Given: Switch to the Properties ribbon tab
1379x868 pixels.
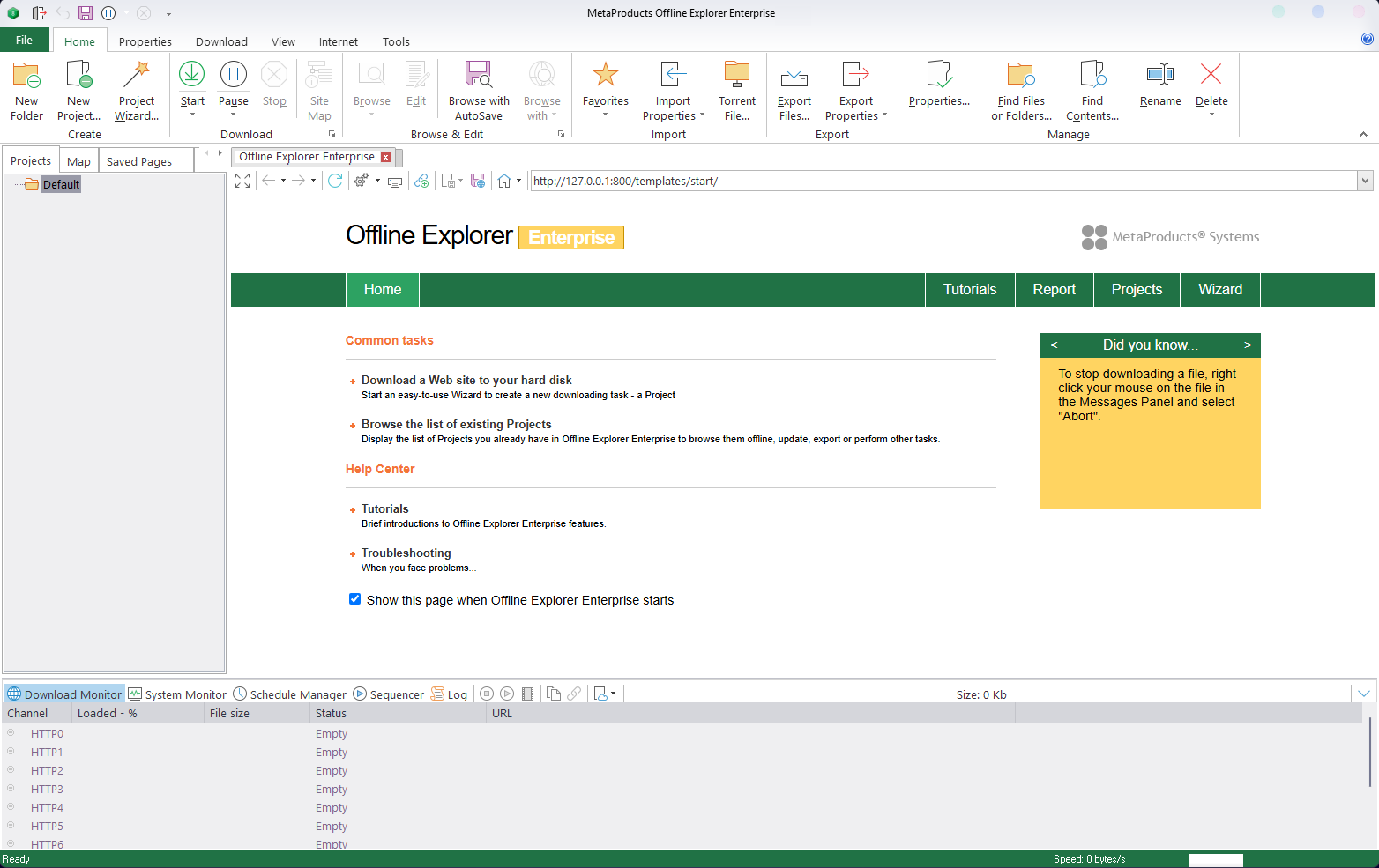Looking at the screenshot, I should [x=145, y=41].
